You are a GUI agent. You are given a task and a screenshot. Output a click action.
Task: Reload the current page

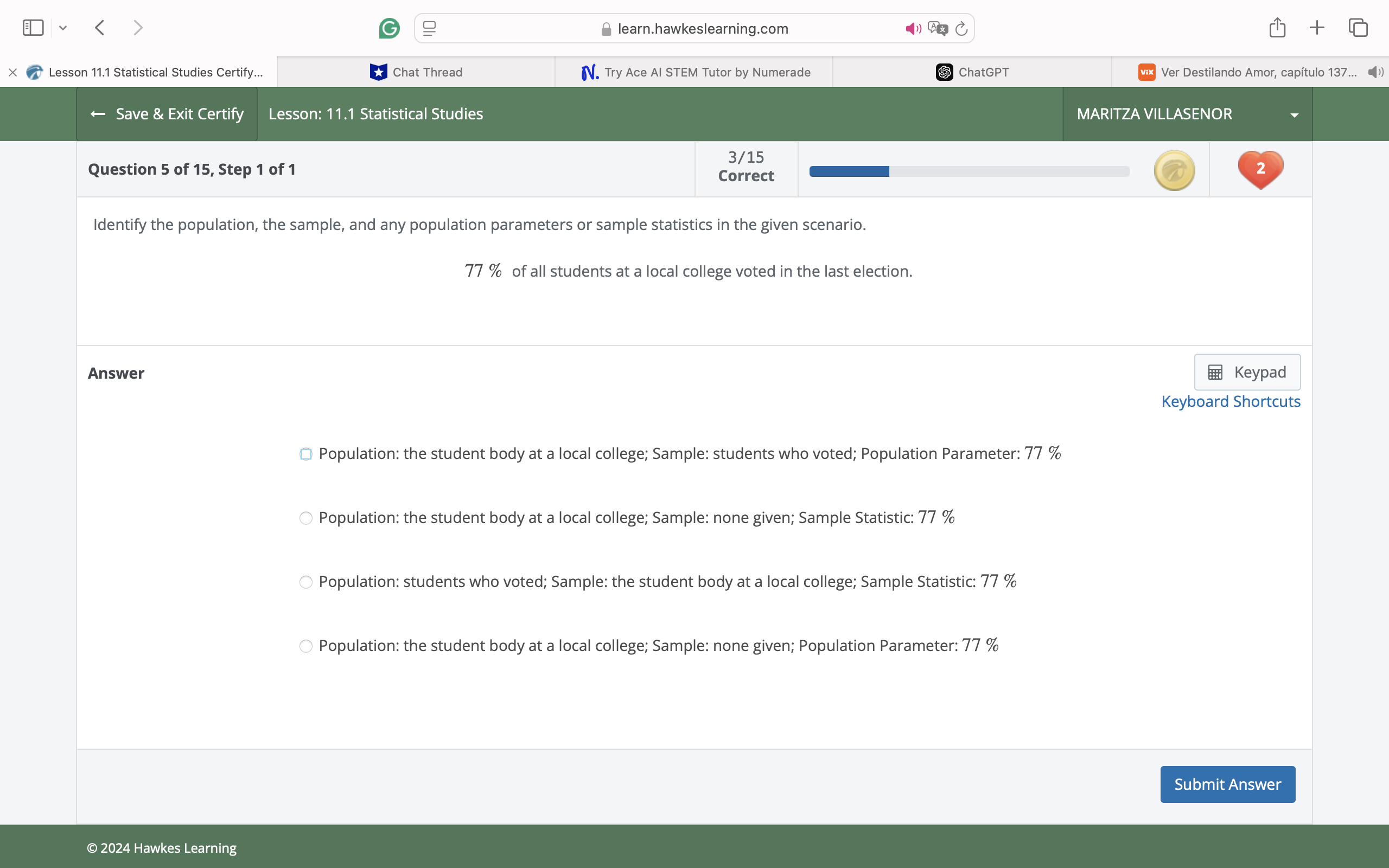click(x=961, y=28)
